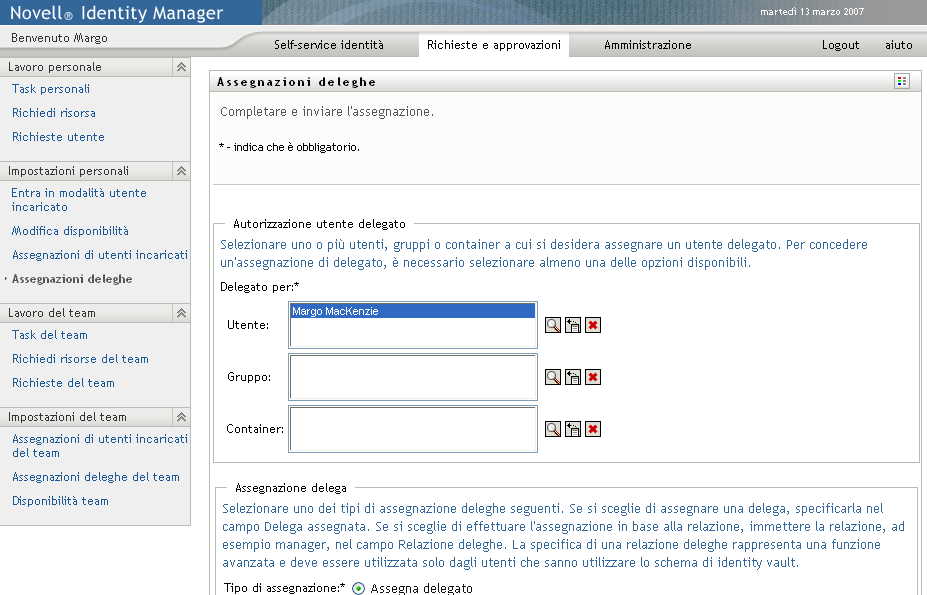Collapse the Impostazioni del team section
927x595 pixels.
(x=180, y=416)
